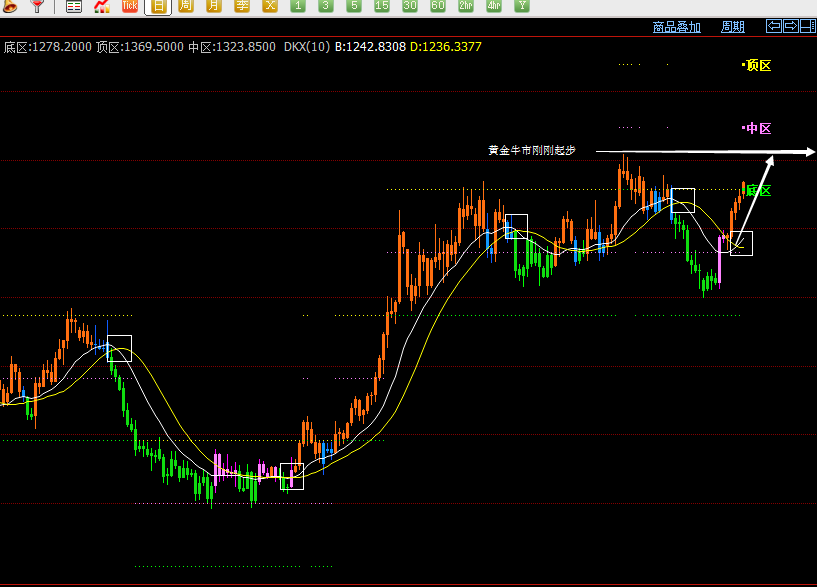The height and width of the screenshot is (587, 817).
Task: Switch to Tick chart view
Action: tap(130, 6)
